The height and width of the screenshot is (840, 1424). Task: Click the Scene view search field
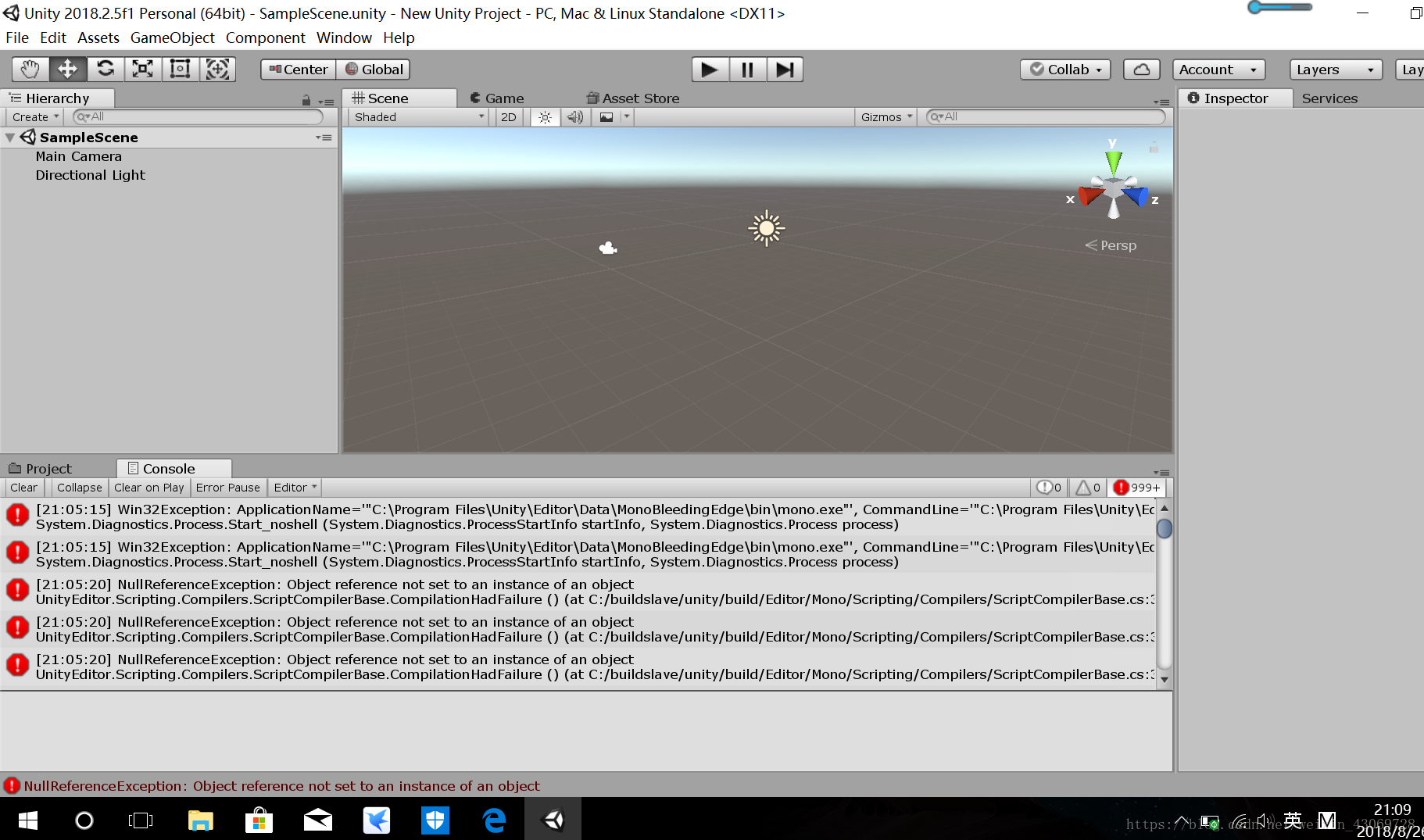pos(1046,117)
